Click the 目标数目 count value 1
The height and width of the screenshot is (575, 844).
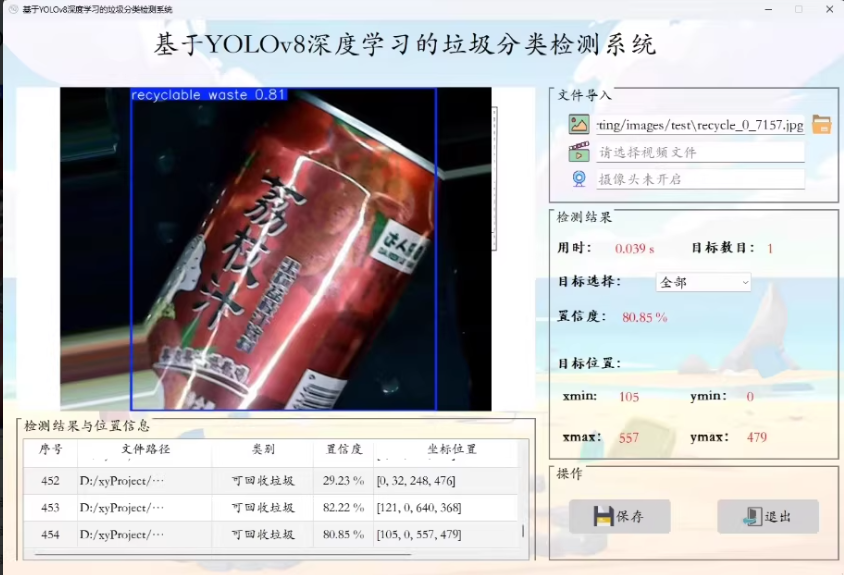[x=770, y=249]
